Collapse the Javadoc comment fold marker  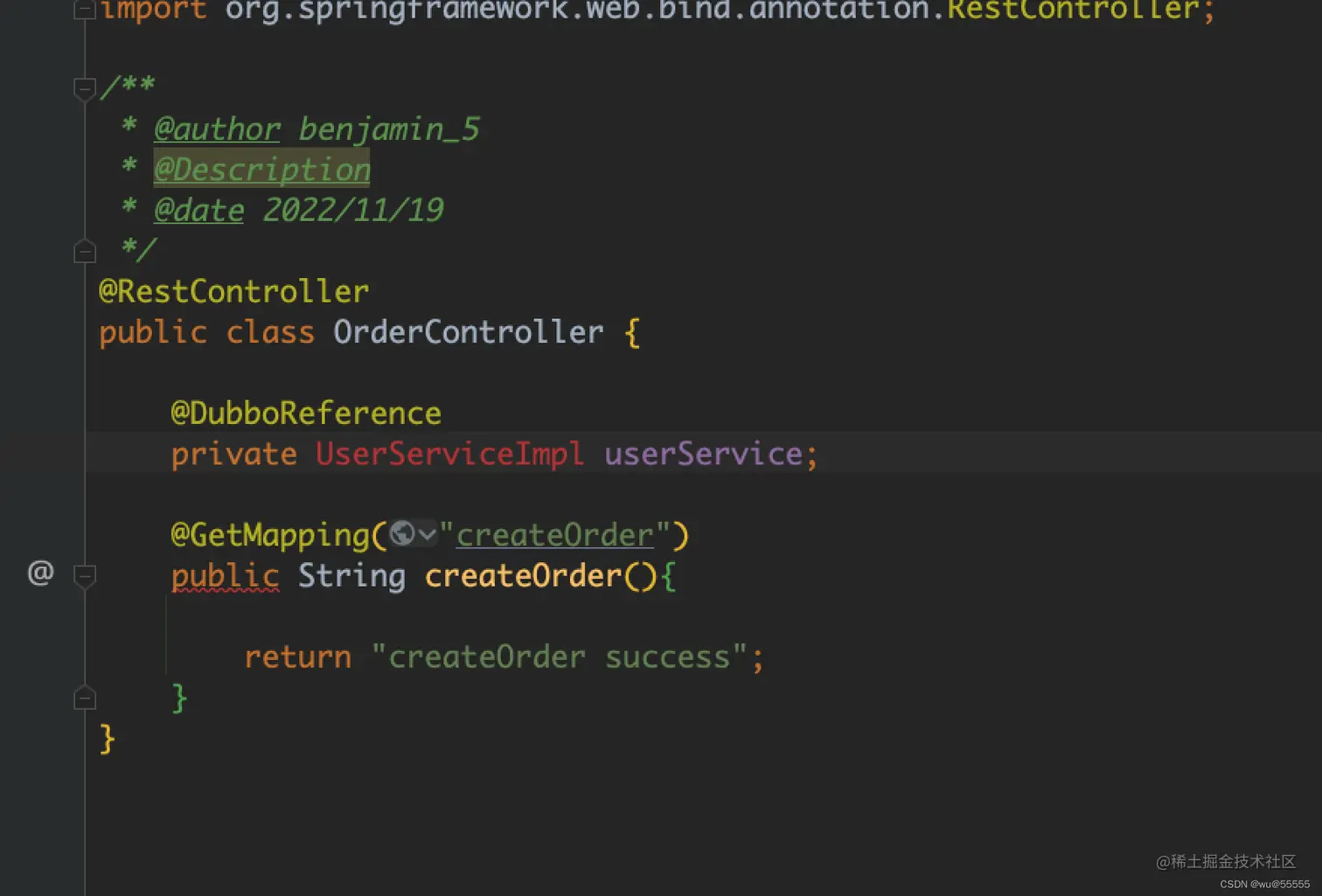tap(85, 88)
